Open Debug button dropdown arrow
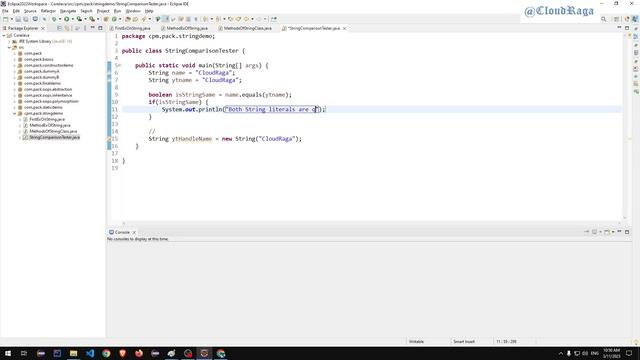640x360 pixels. coord(60,19)
